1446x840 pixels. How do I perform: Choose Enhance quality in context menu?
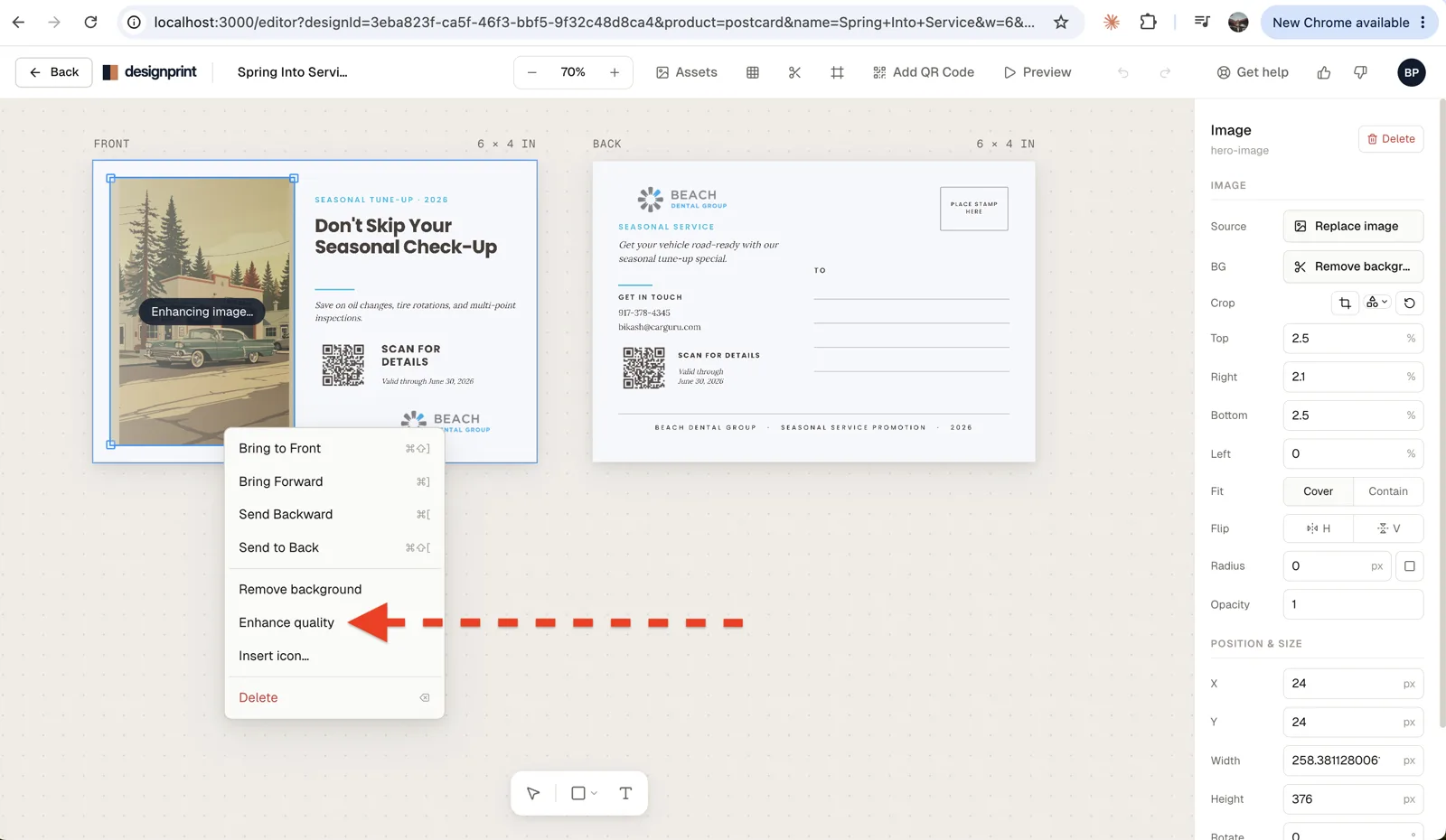pos(334,622)
